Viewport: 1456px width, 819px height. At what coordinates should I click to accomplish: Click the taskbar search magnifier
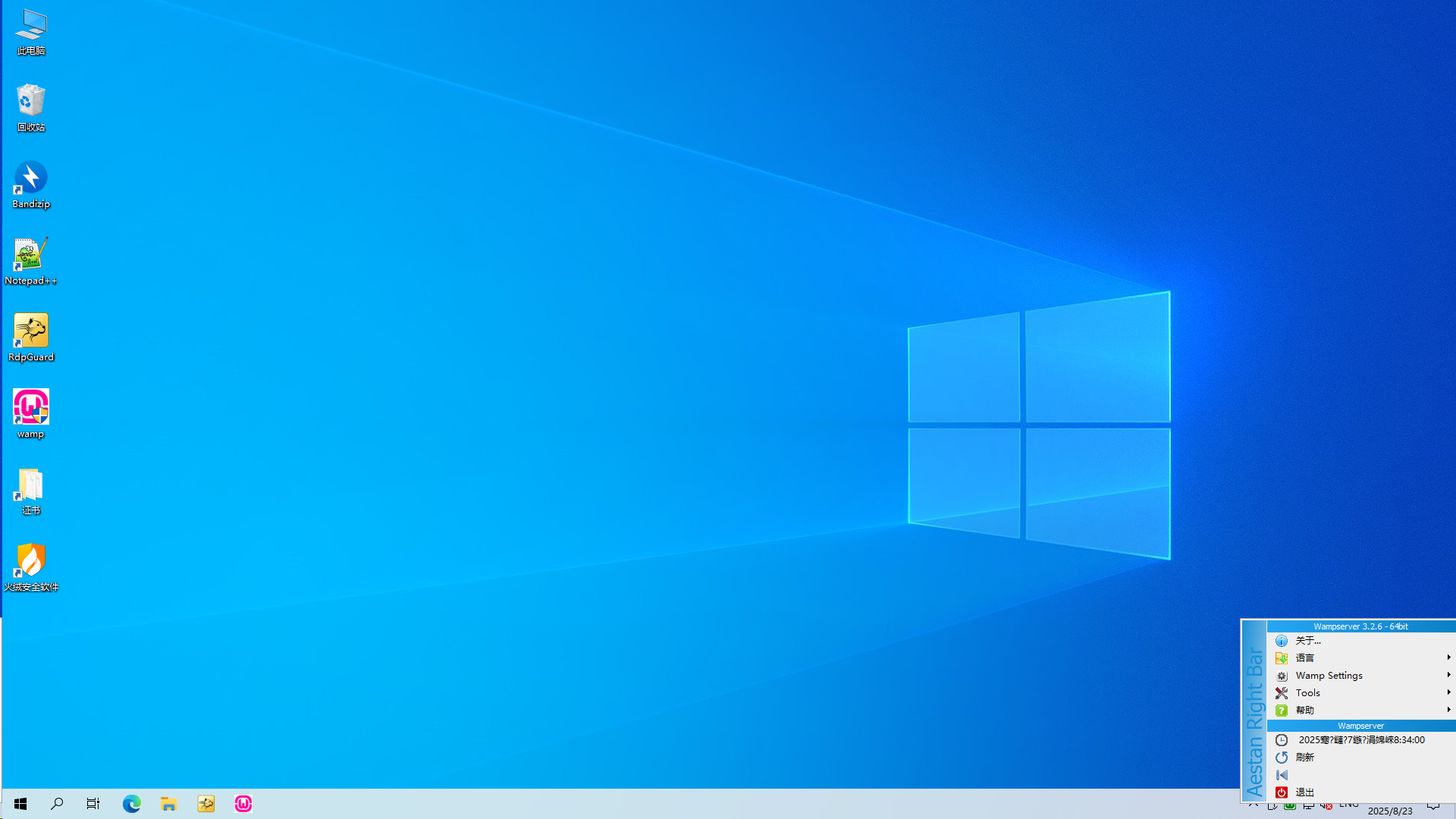click(57, 804)
